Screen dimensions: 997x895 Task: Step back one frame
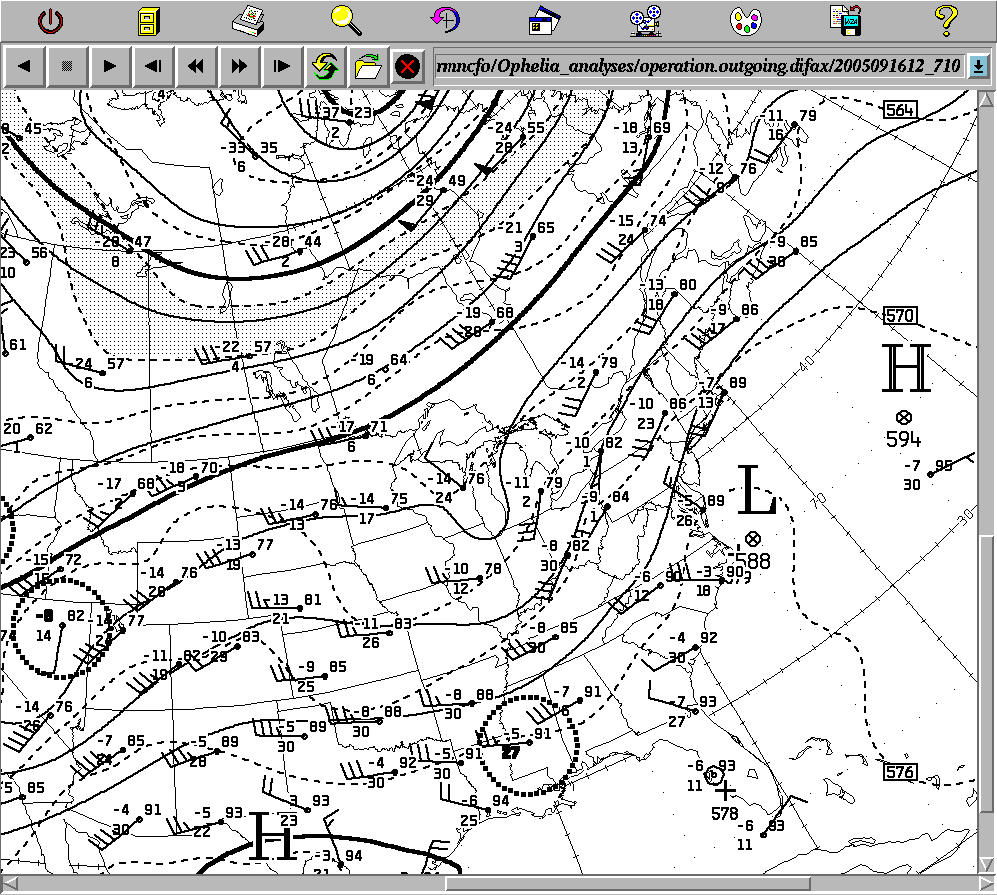153,67
